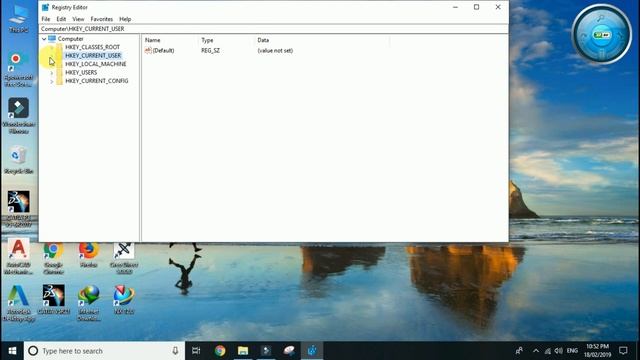Image resolution: width=640 pixels, height=360 pixels.
Task: Select This PC desktop icon
Action: coord(19,19)
